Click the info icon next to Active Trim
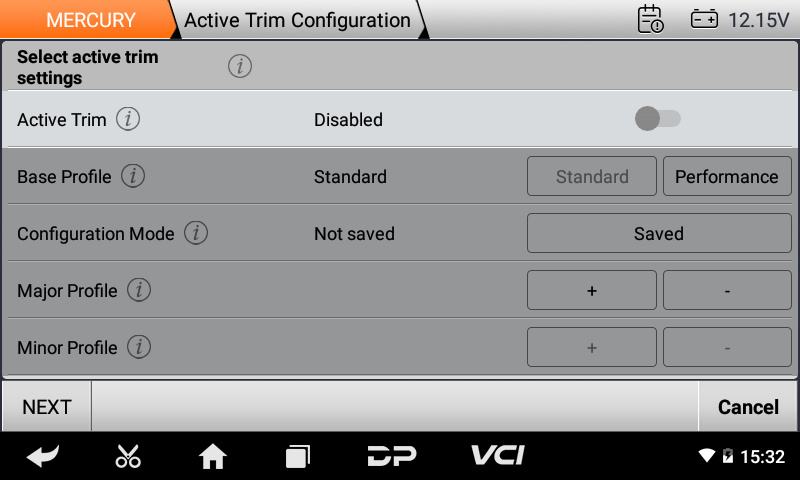Image resolution: width=800 pixels, height=480 pixels. click(128, 119)
